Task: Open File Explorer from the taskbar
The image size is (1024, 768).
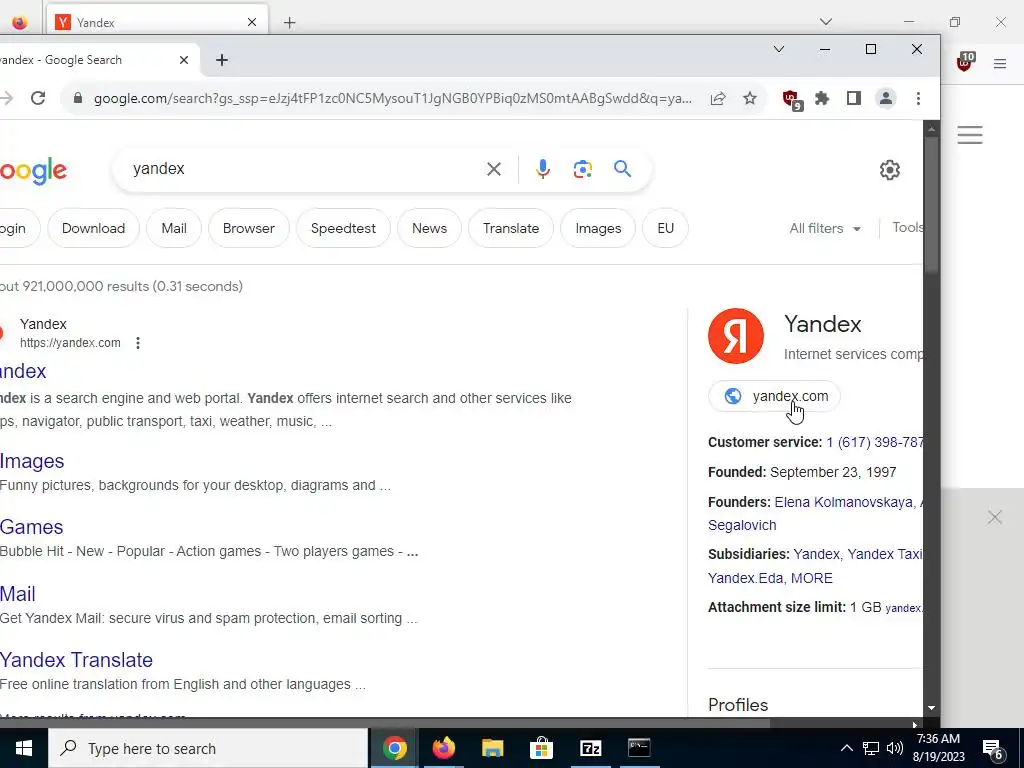Action: [493, 748]
